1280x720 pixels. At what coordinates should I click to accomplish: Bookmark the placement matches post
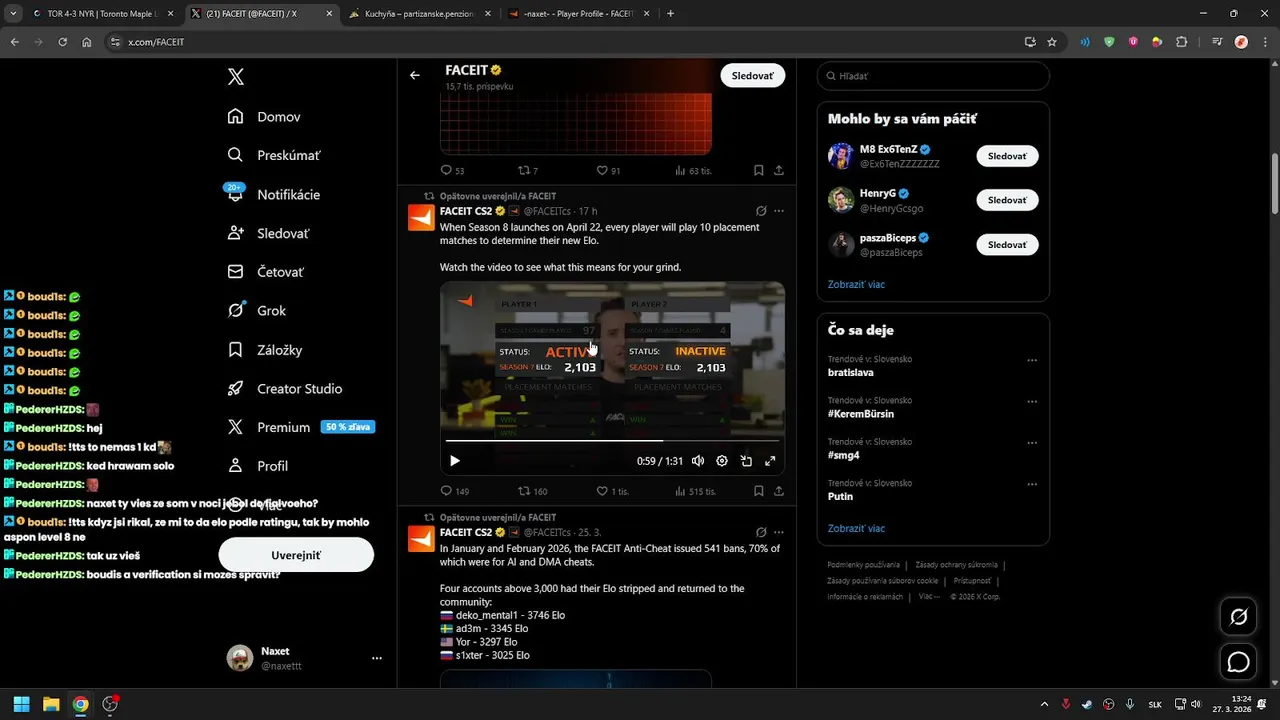pos(759,491)
